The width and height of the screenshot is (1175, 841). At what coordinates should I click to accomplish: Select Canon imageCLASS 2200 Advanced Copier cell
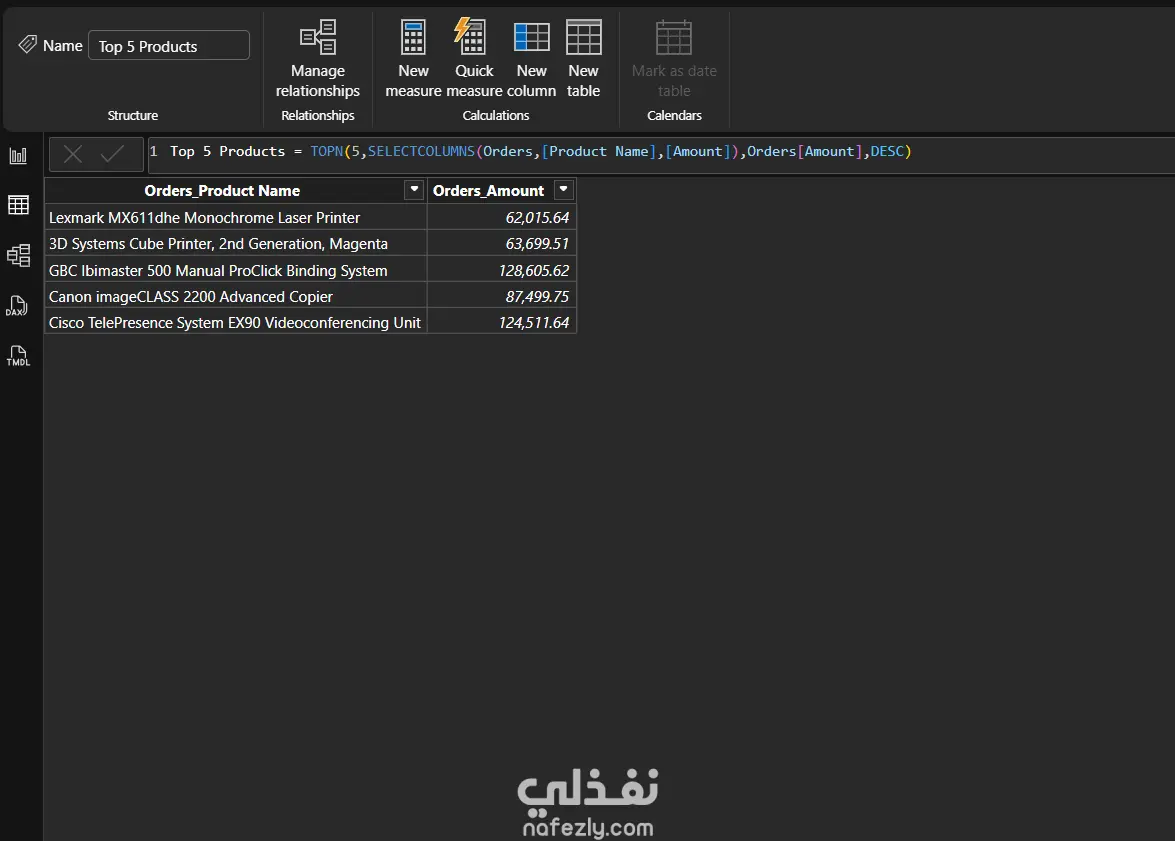(235, 296)
